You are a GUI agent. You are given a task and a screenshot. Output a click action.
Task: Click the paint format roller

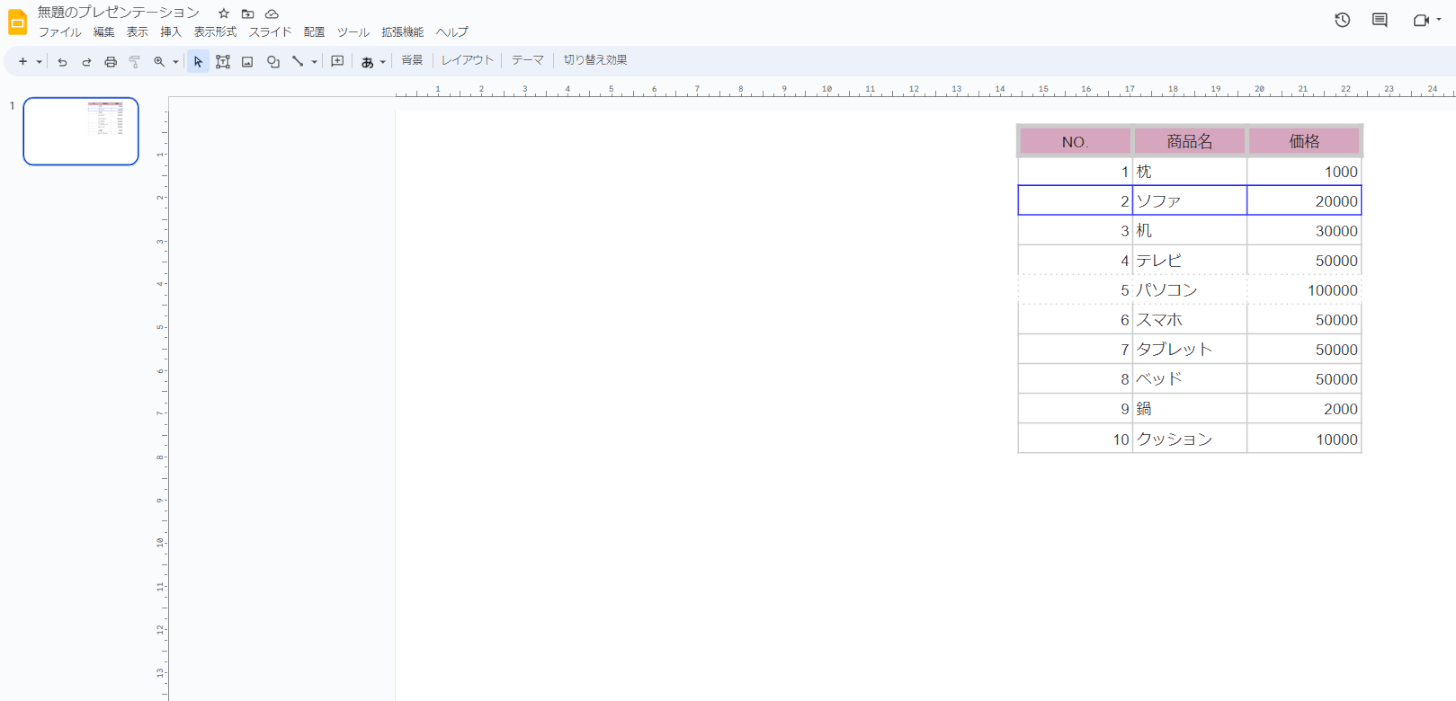pos(135,61)
